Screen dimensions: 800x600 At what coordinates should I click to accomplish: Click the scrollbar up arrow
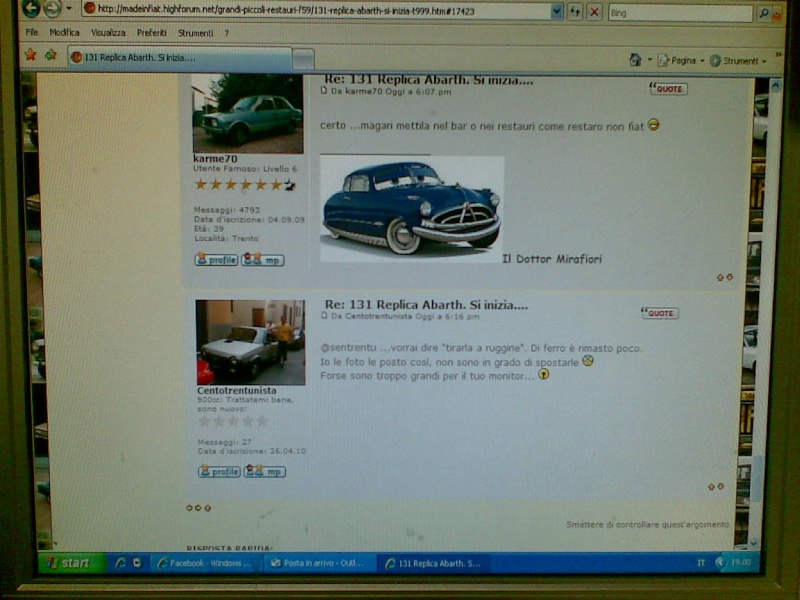(x=776, y=85)
